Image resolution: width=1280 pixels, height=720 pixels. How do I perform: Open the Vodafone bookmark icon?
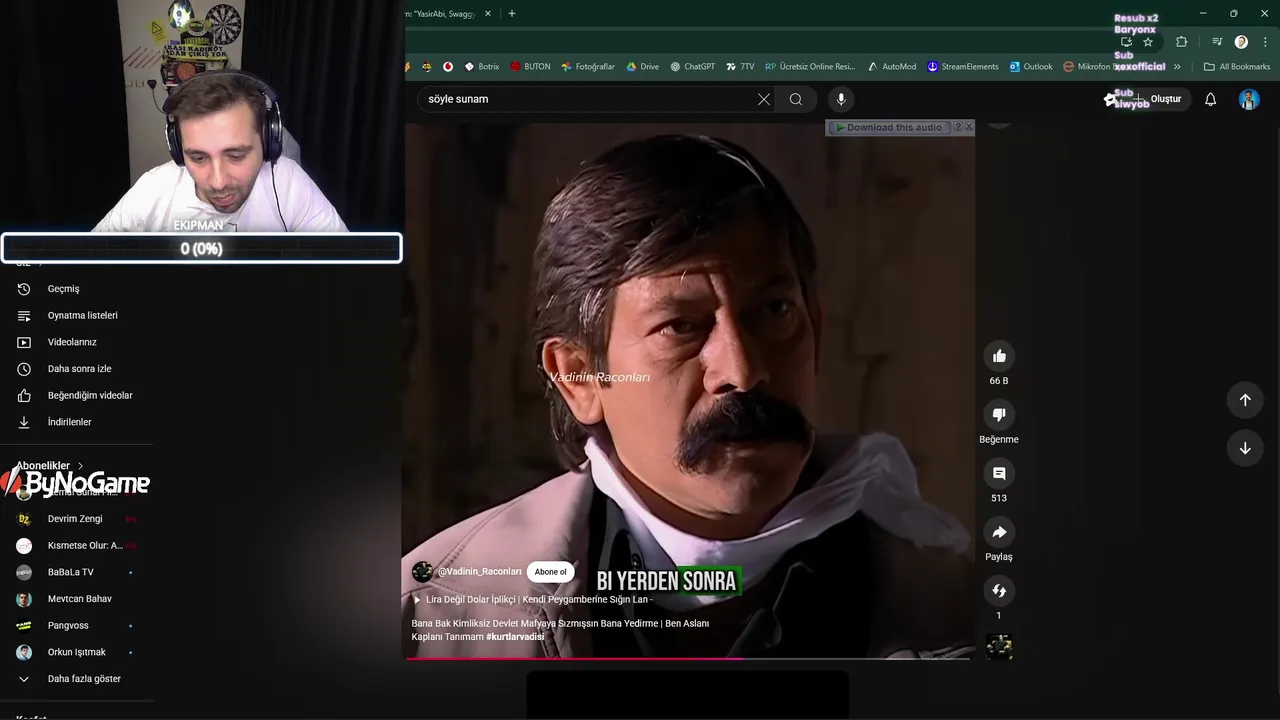click(448, 67)
